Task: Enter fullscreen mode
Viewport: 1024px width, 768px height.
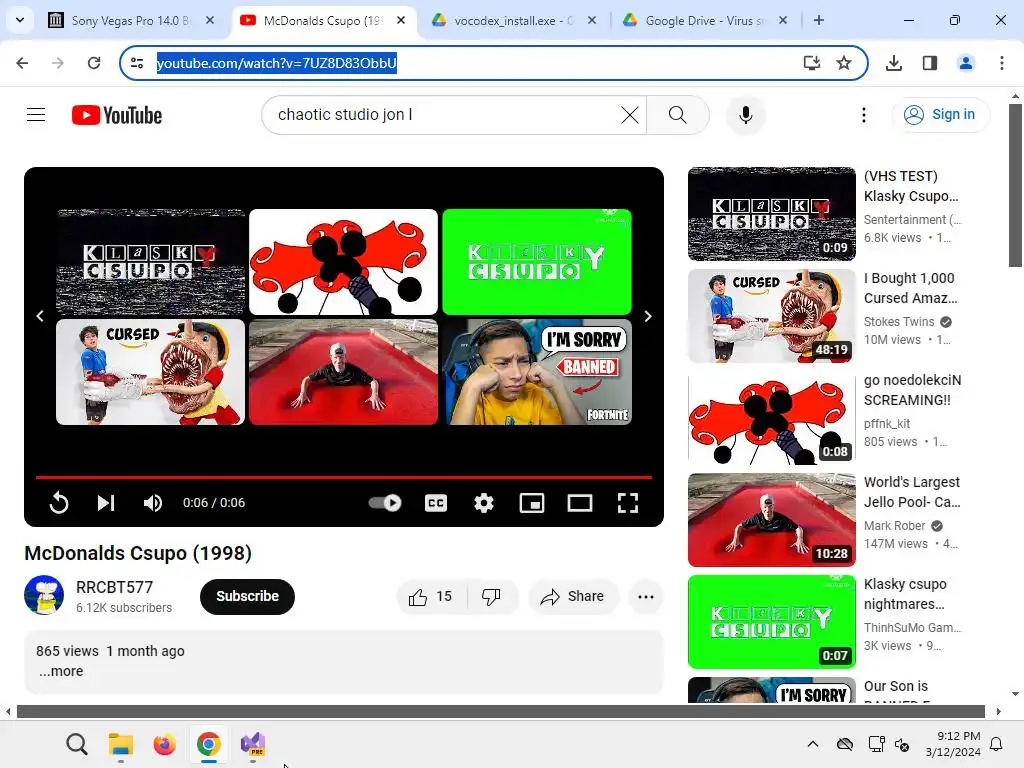Action: [628, 503]
